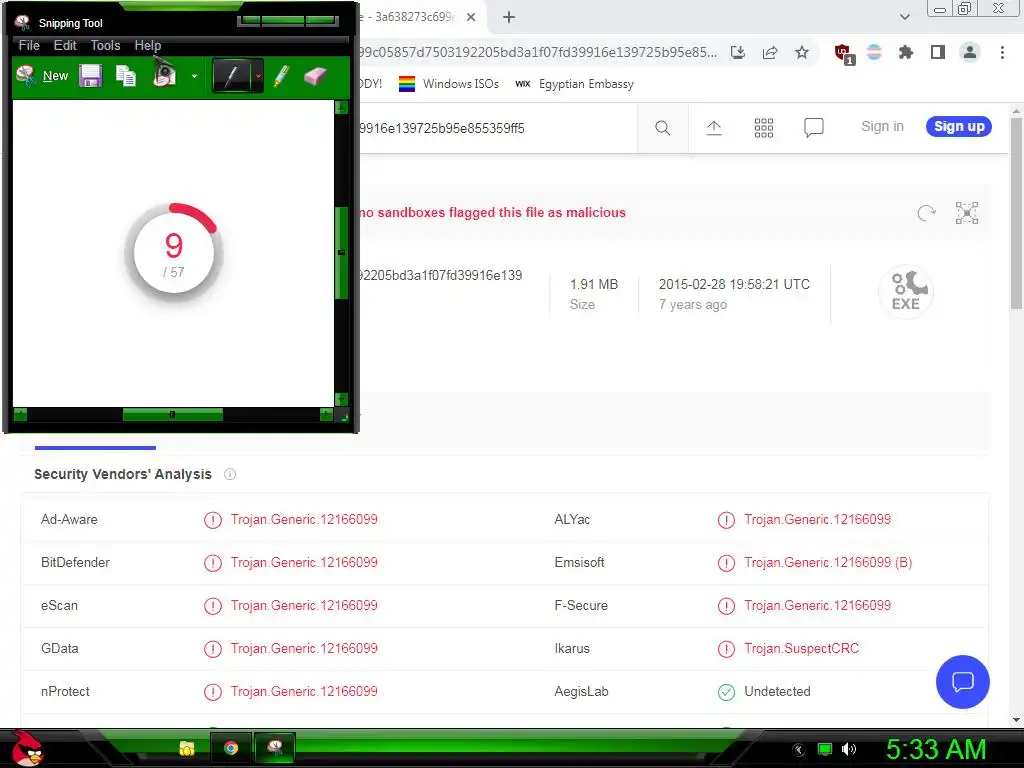Screen dimensions: 1024x768
Task: Click the 5:33 AM taskbar clock
Action: point(936,749)
